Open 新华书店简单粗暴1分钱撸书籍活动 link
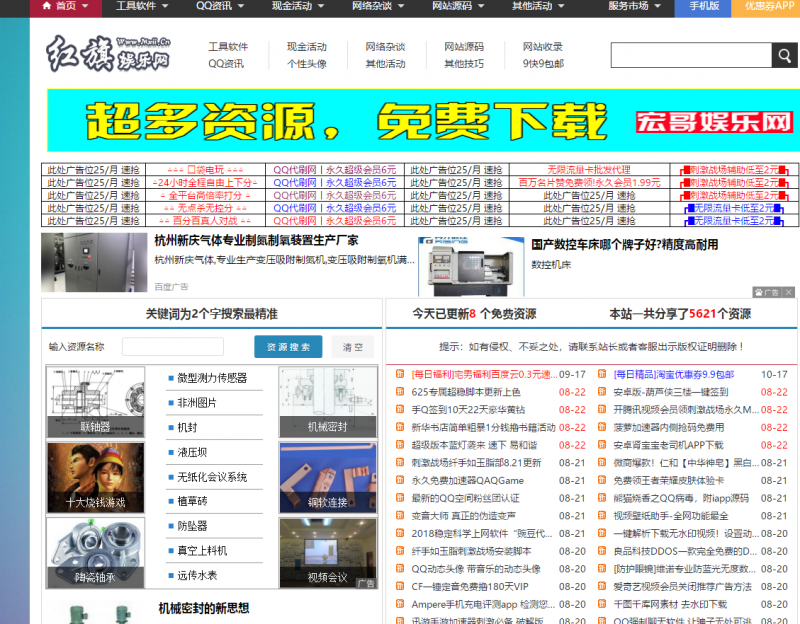The width and height of the screenshot is (800, 624). pos(483,428)
